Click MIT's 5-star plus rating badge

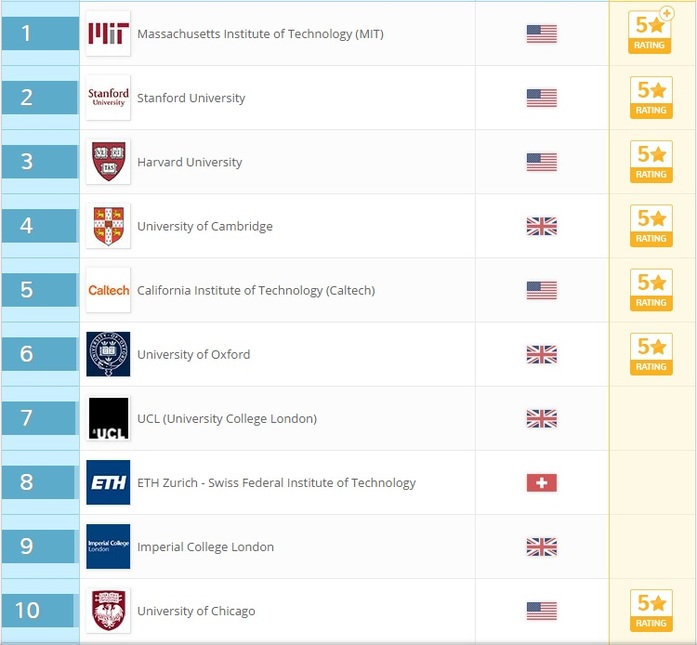(x=651, y=33)
